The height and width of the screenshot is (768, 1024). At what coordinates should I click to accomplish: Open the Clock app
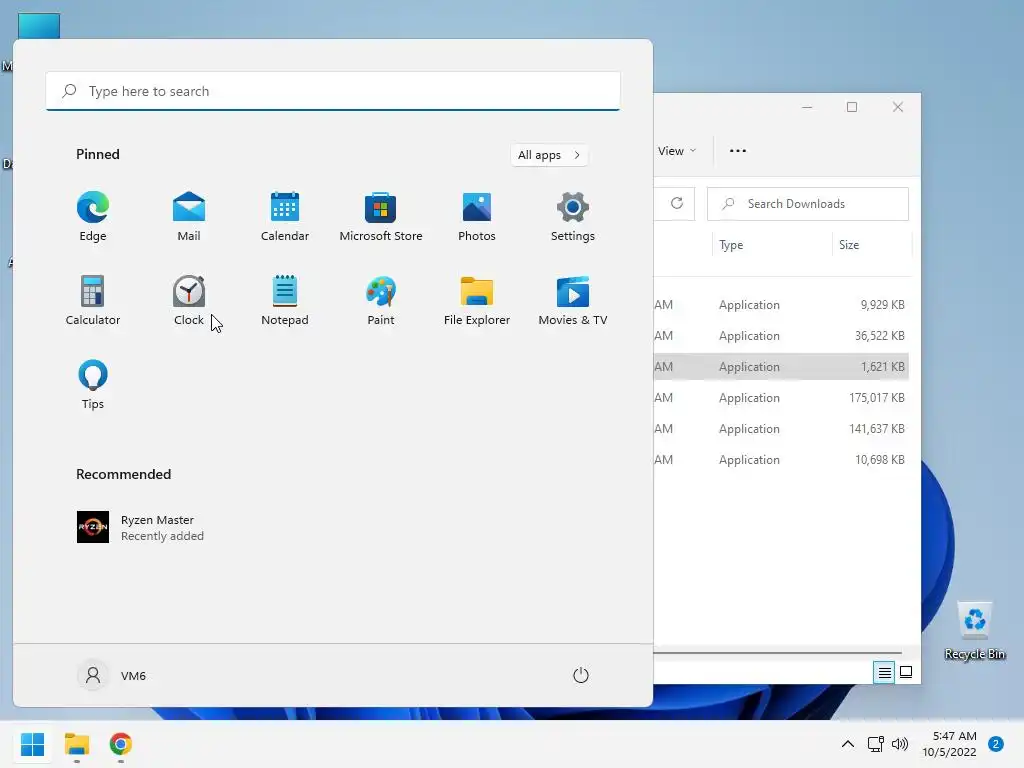click(x=189, y=301)
